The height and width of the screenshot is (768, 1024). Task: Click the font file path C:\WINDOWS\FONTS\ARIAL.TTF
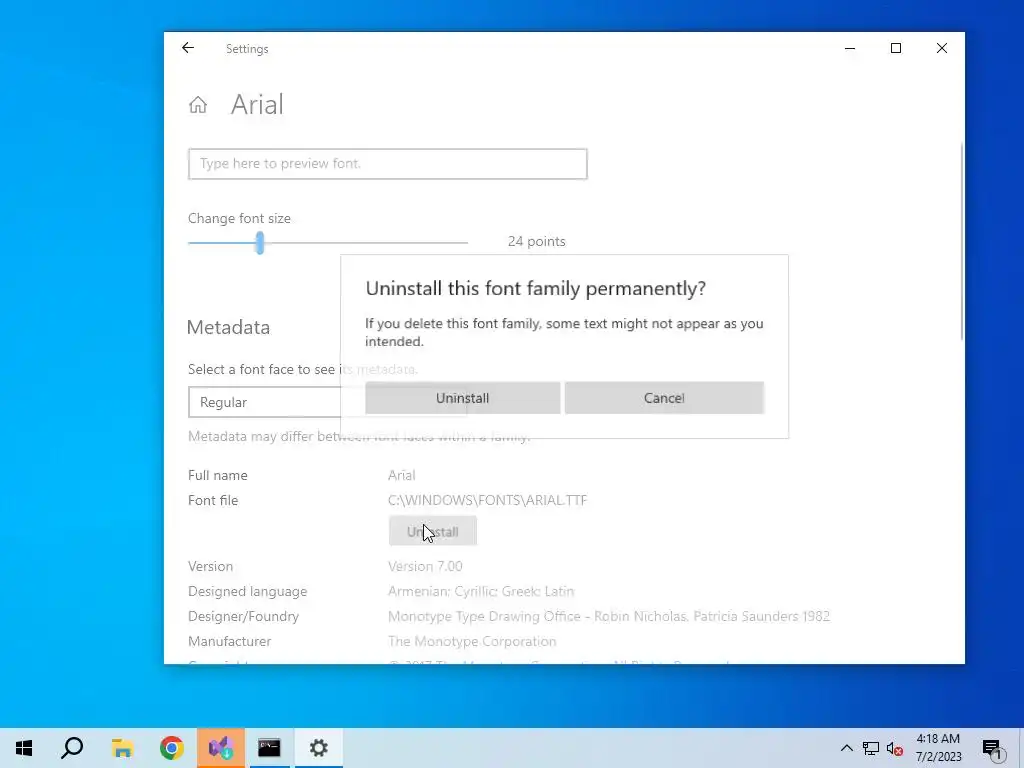487,500
